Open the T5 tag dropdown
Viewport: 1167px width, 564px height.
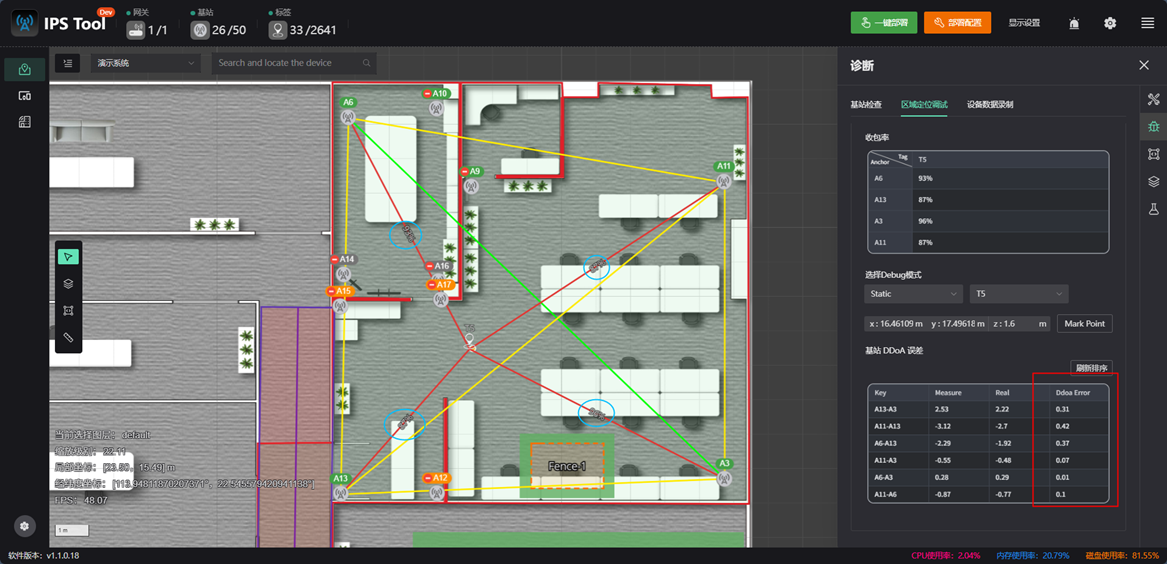[1019, 294]
